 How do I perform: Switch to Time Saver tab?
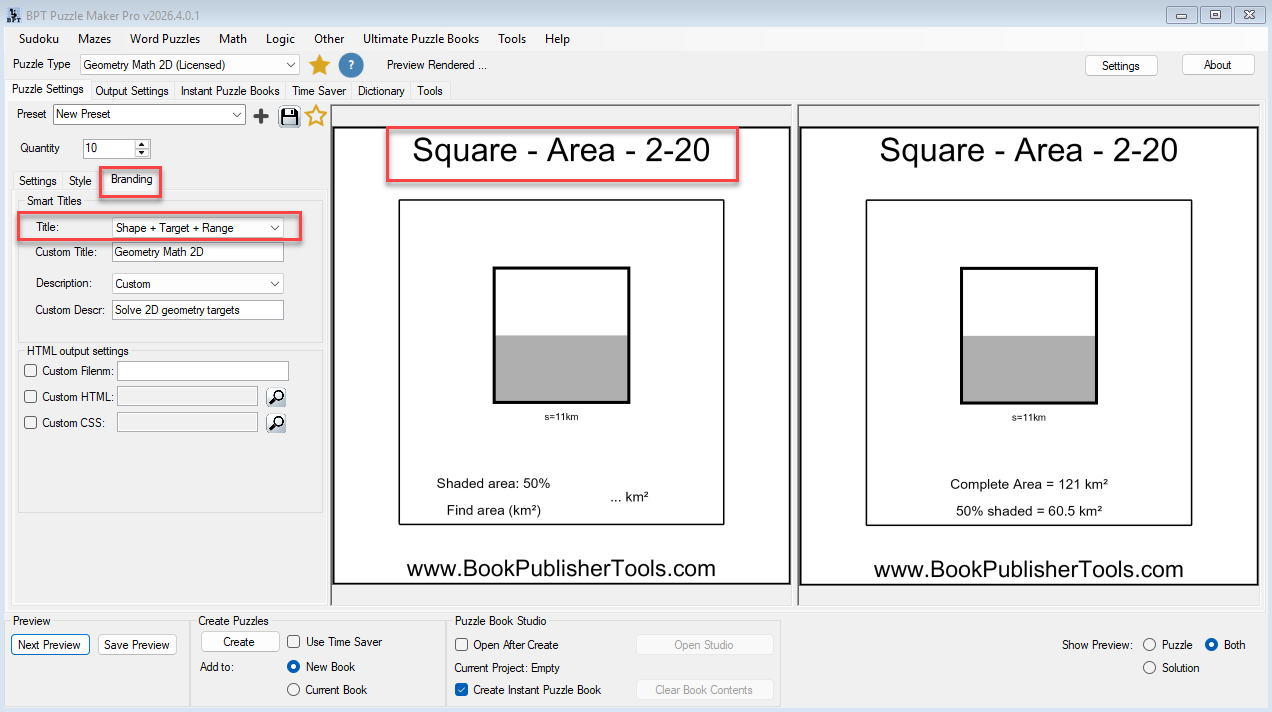click(319, 91)
